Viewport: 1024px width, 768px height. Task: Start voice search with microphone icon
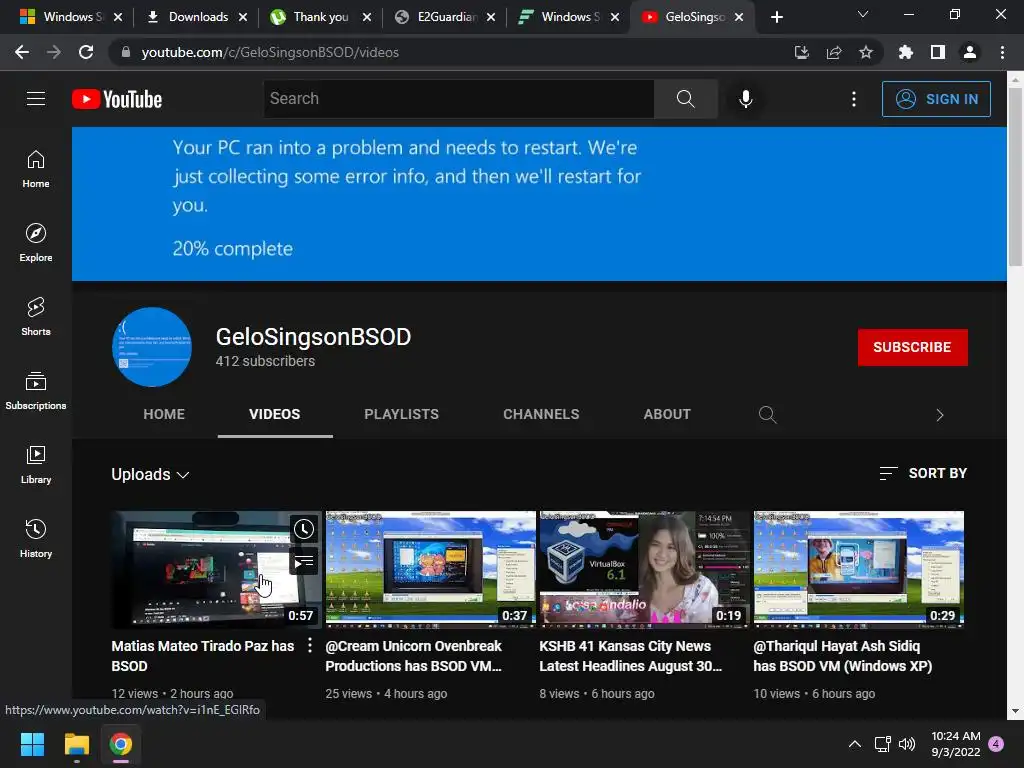pos(745,99)
